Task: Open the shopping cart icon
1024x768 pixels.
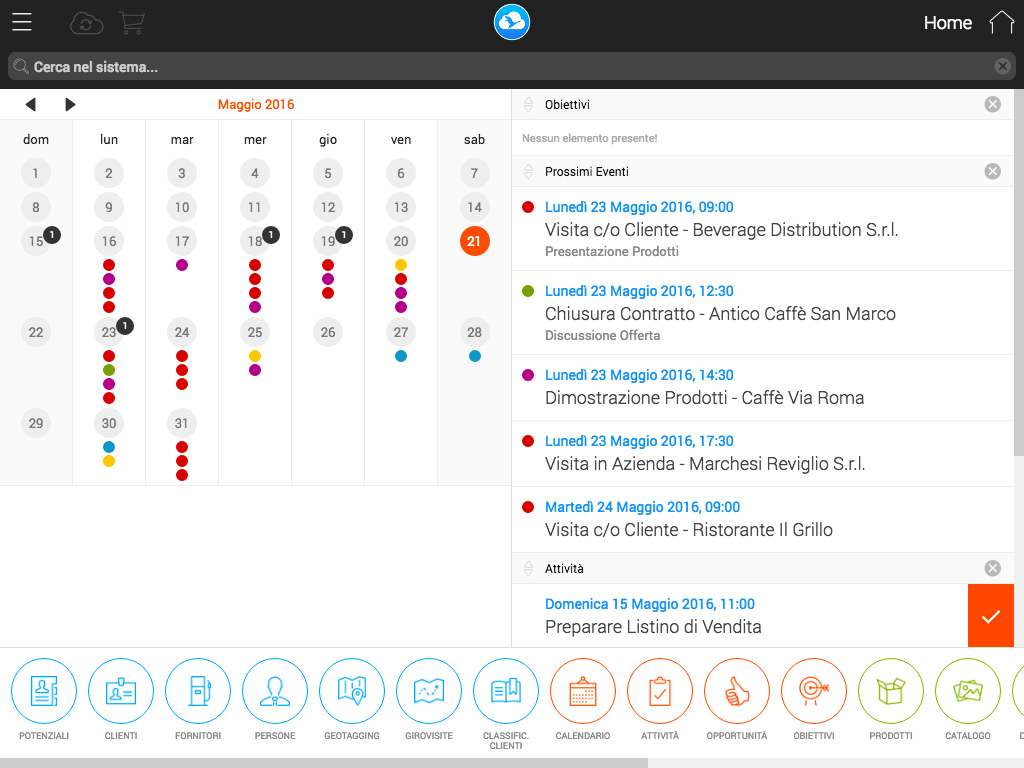Action: (x=132, y=23)
